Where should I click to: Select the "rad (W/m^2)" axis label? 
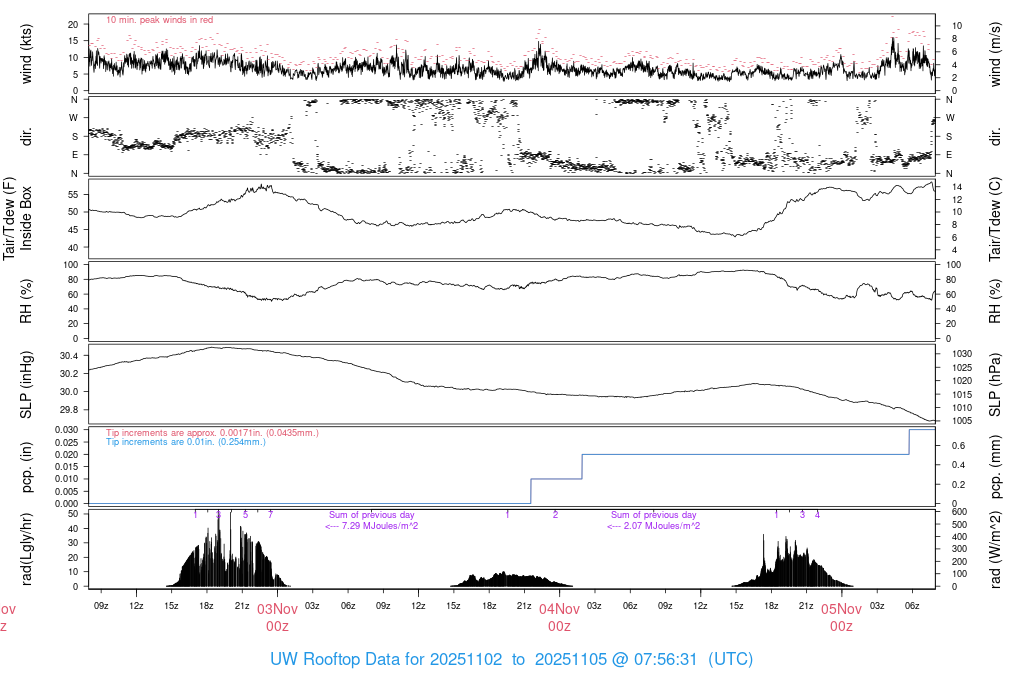pyautogui.click(x=995, y=549)
